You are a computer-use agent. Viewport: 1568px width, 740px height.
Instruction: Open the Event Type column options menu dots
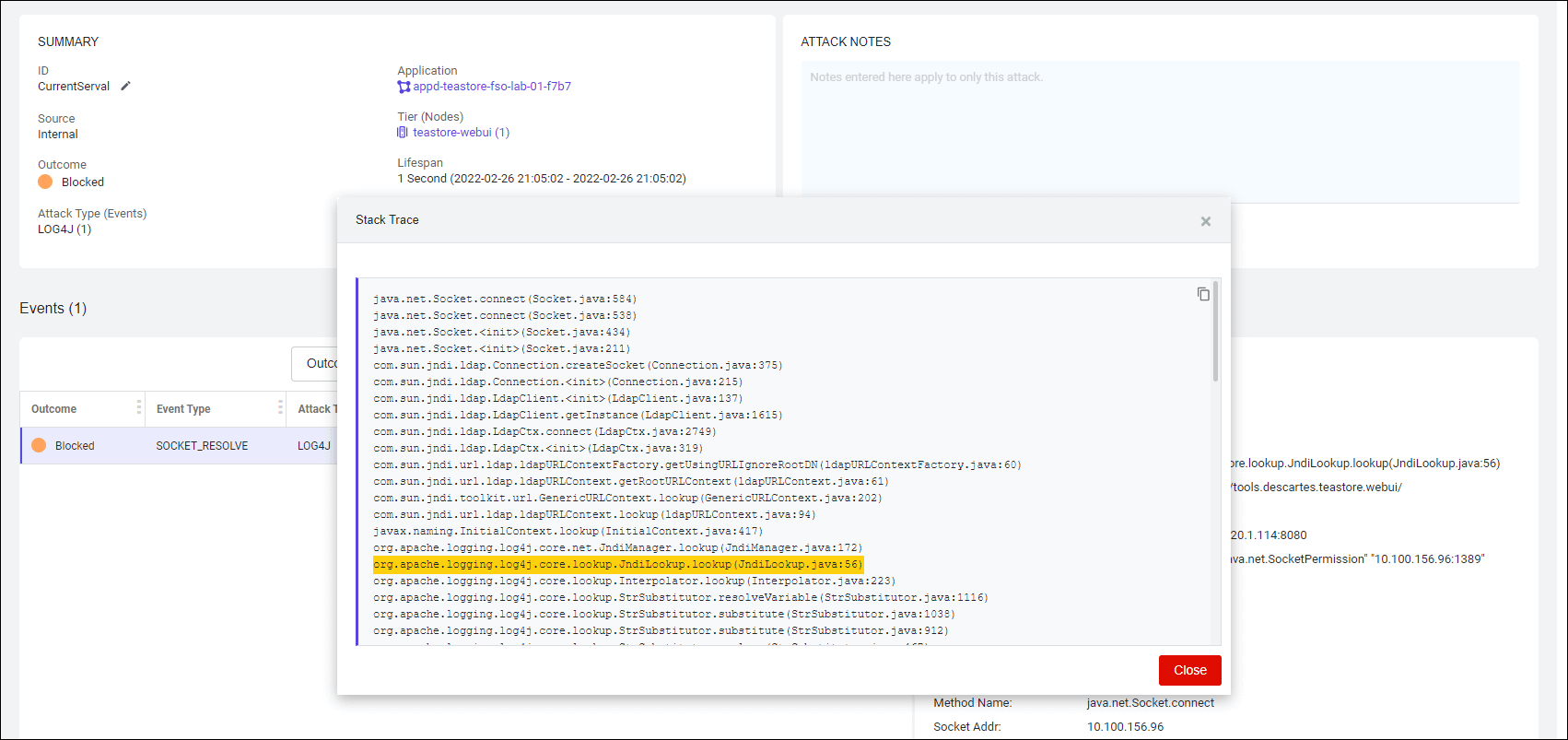(x=280, y=407)
